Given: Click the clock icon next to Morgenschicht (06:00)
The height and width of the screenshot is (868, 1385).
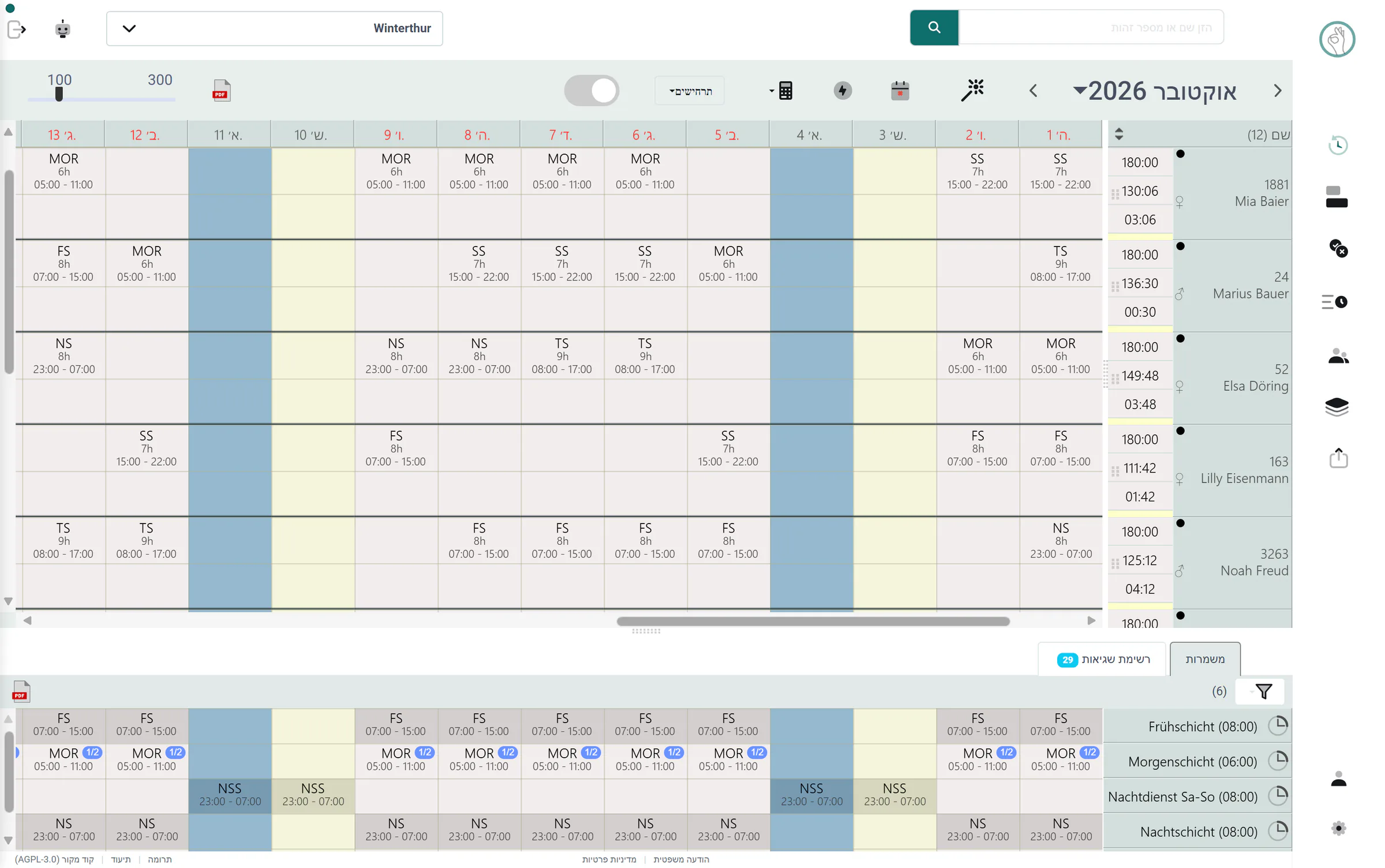Looking at the screenshot, I should [x=1278, y=761].
